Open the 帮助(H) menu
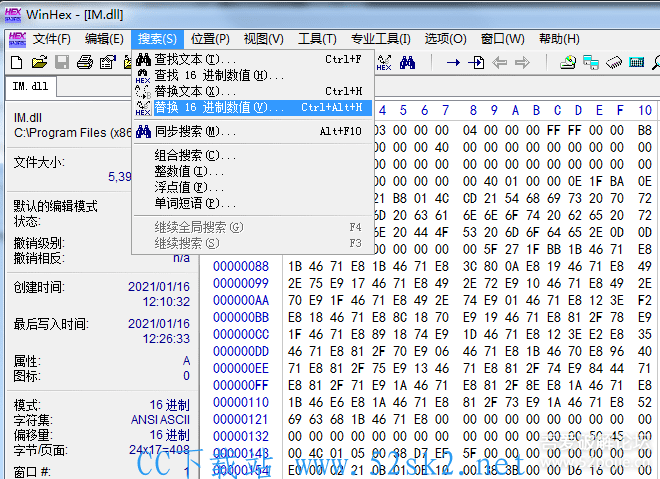The width and height of the screenshot is (660, 479). (x=559, y=39)
